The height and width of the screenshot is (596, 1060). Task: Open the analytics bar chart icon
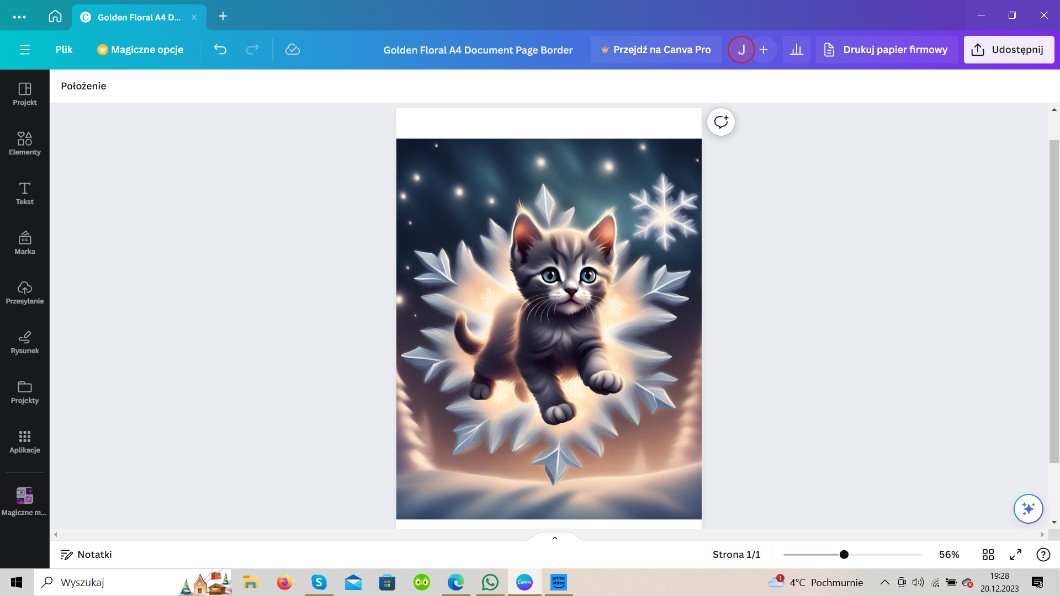pos(796,49)
